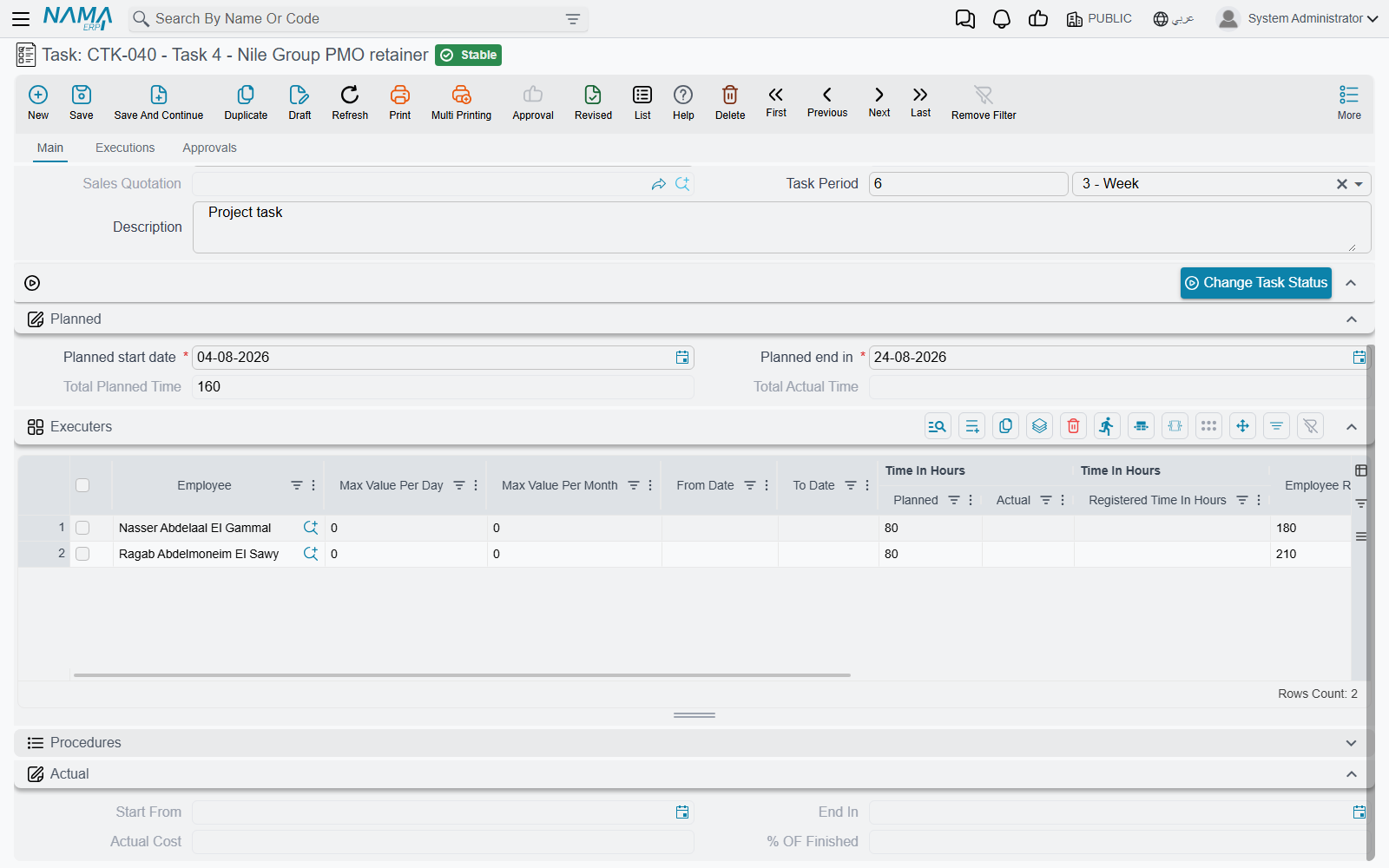This screenshot has width=1389, height=868.
Task: Click the layers icon in Executers toolbar
Action: tap(1039, 426)
